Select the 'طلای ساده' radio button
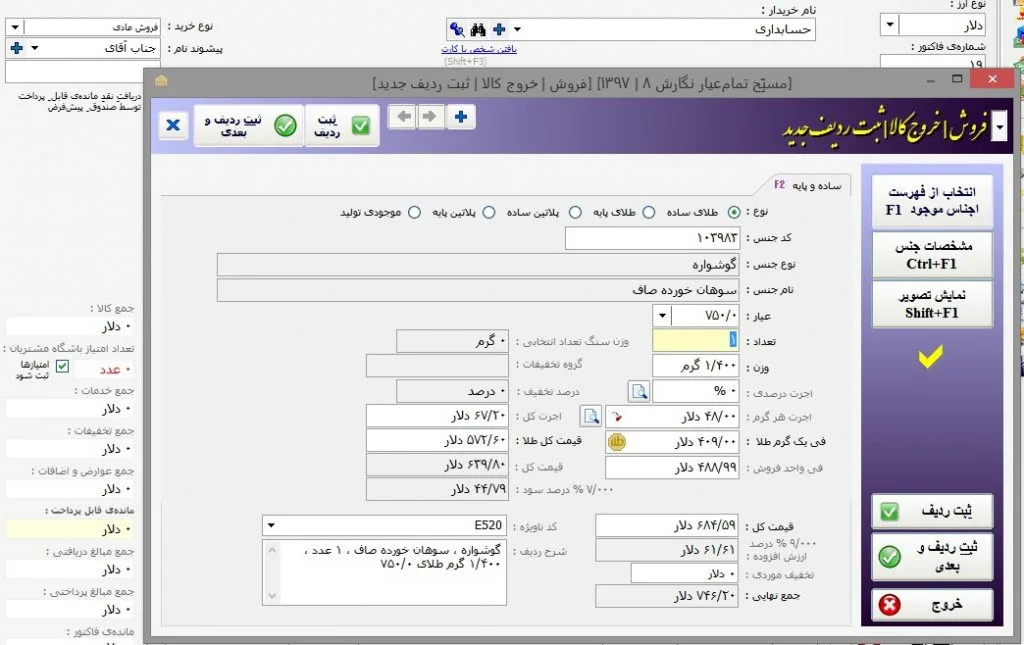 [734, 212]
